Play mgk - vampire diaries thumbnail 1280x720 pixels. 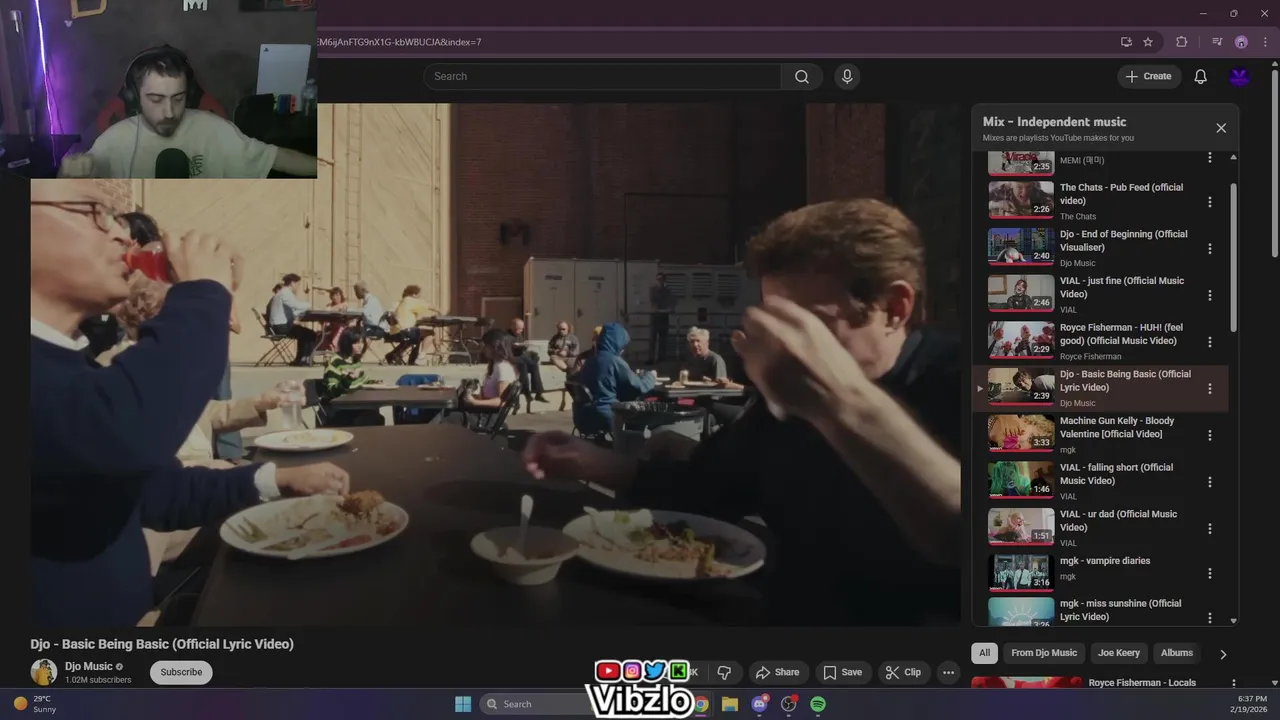(1021, 572)
